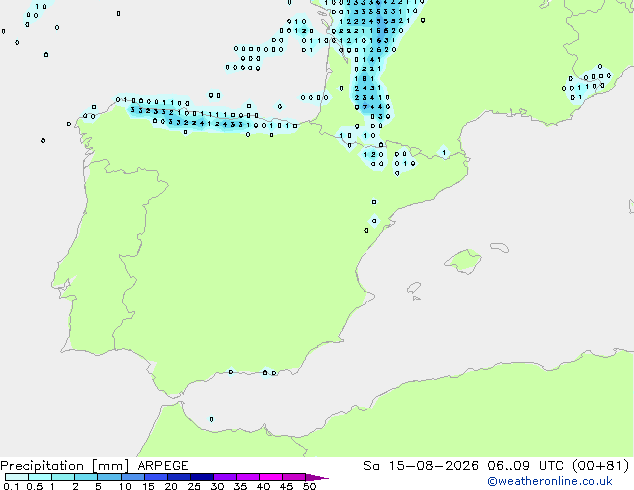The height and width of the screenshot is (490, 634).
Task: Click the '50' legend scale label
Action: 309,486
